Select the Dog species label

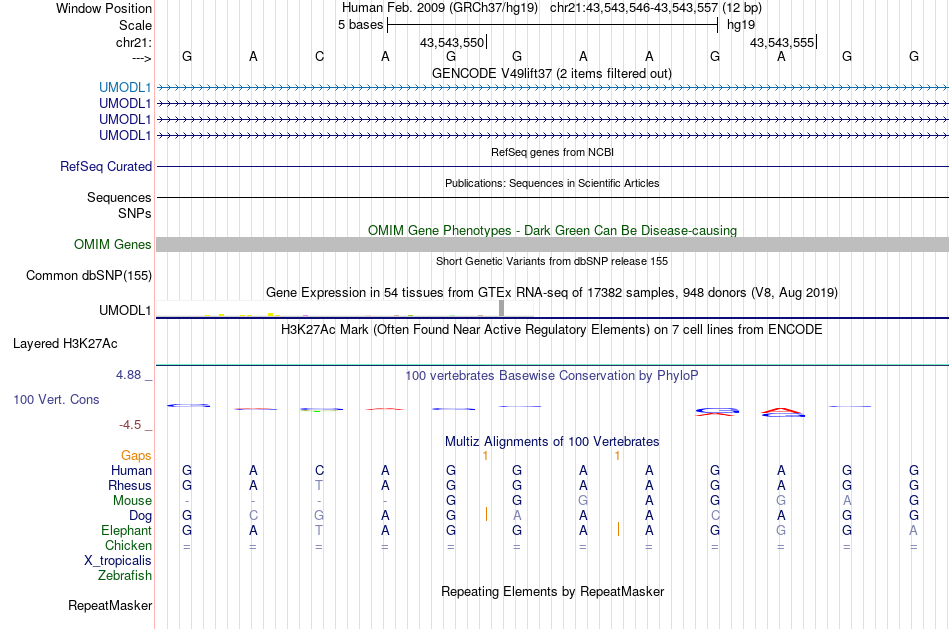[140, 516]
